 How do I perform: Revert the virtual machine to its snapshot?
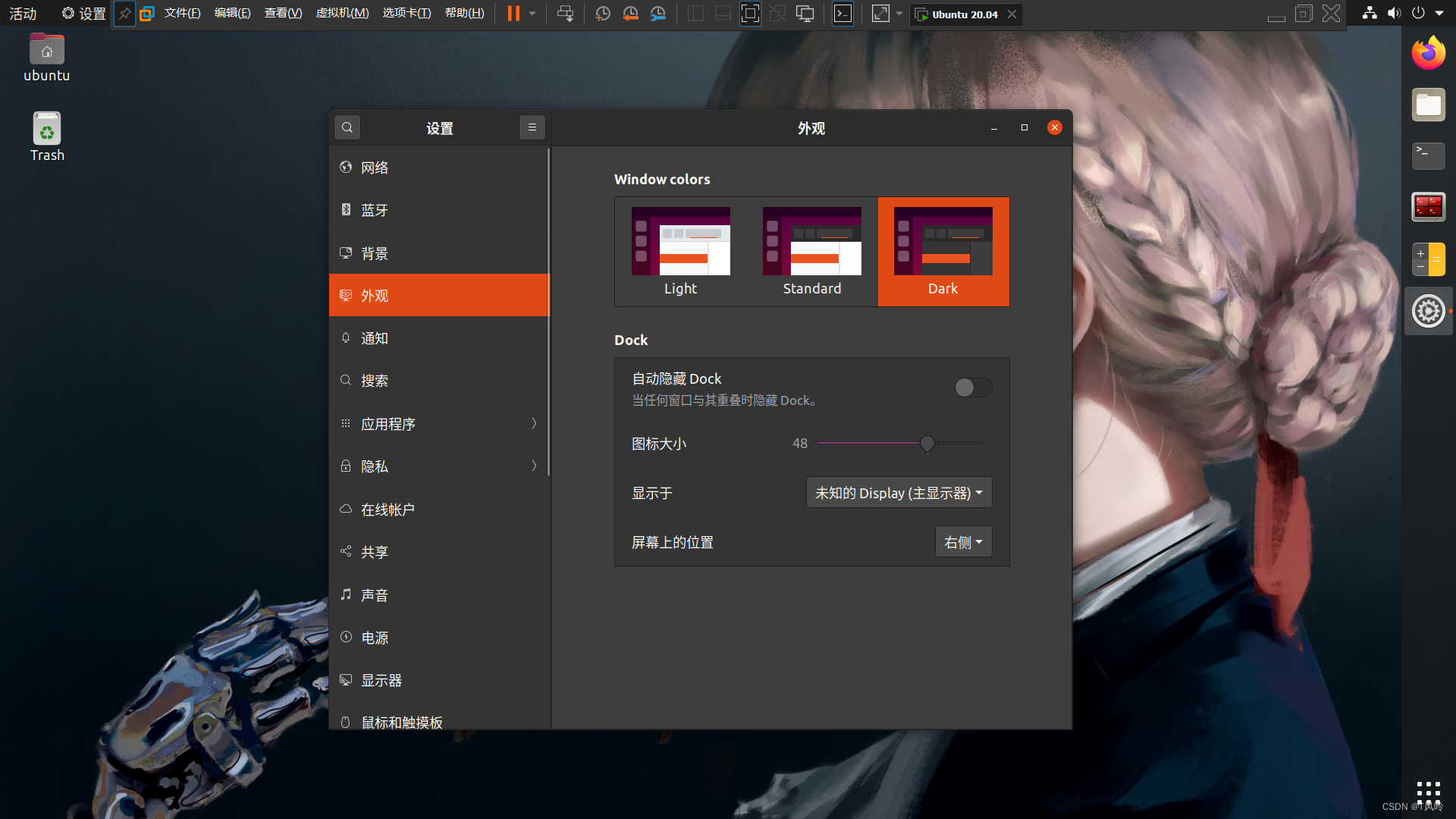pos(630,13)
